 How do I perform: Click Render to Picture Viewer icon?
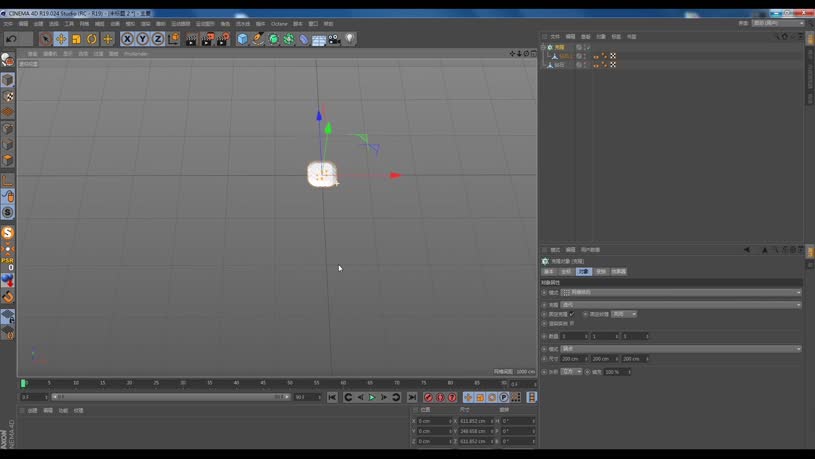coord(207,39)
